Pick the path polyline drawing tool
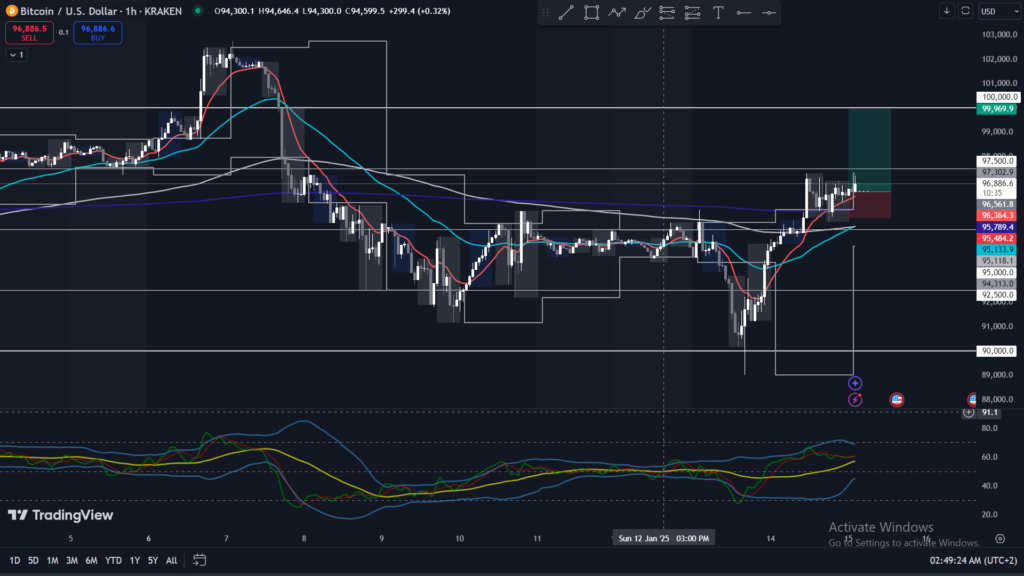 [x=617, y=12]
